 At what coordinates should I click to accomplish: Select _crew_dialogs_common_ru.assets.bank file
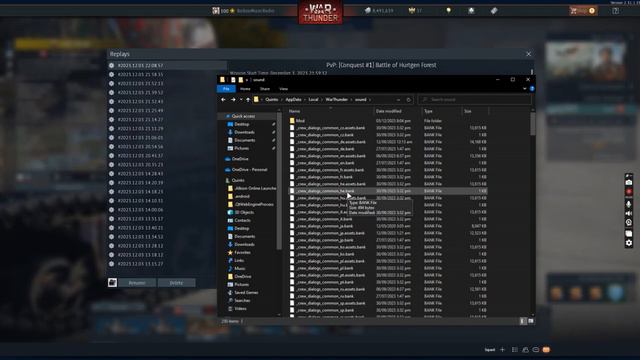coord(331,289)
